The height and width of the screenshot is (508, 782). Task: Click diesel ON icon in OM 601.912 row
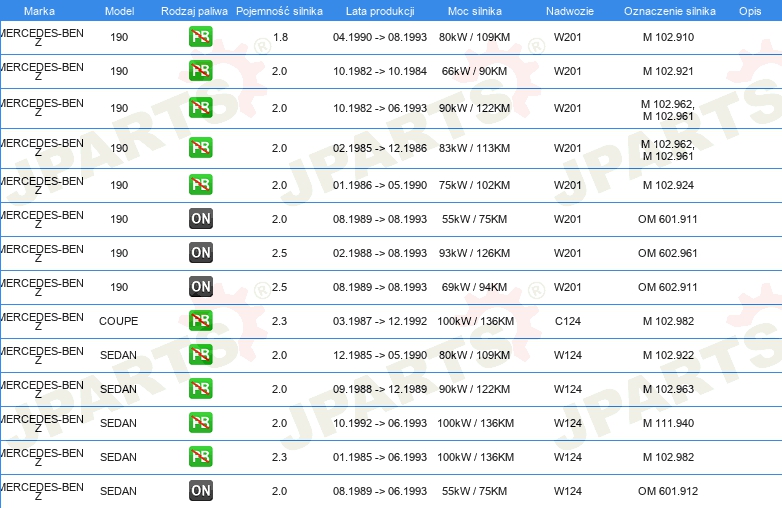tap(200, 491)
